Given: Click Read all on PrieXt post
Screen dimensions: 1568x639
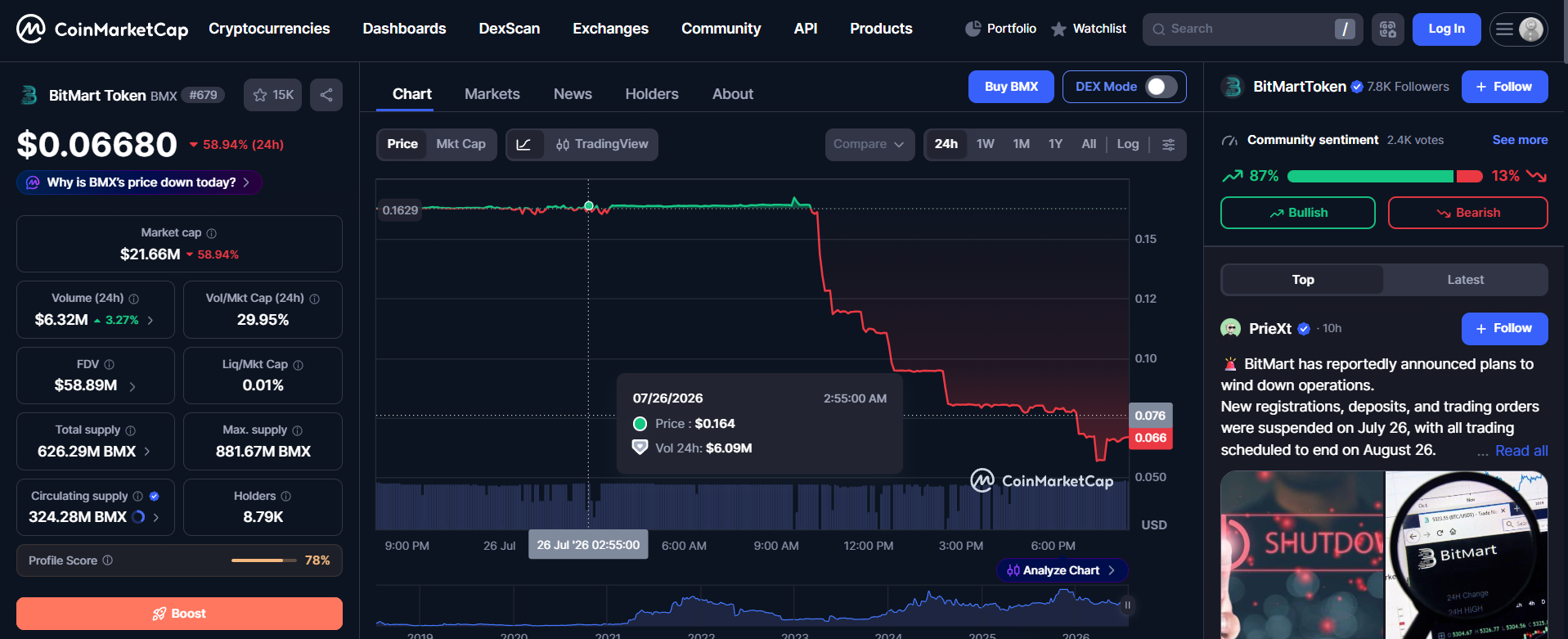Looking at the screenshot, I should pos(1521,451).
